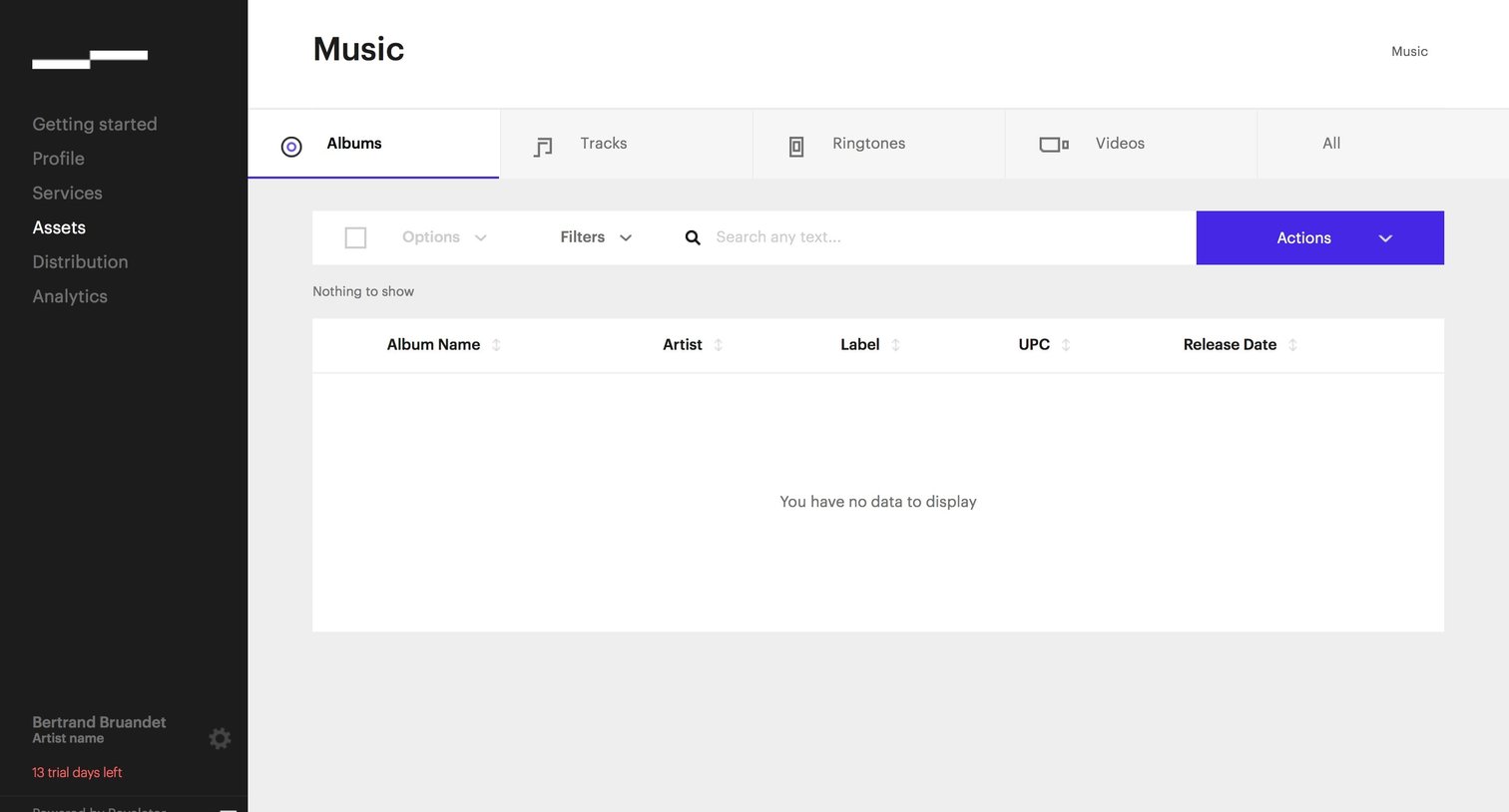Switch to the Ringtones tab
The width and height of the screenshot is (1509, 812).
coord(878,144)
